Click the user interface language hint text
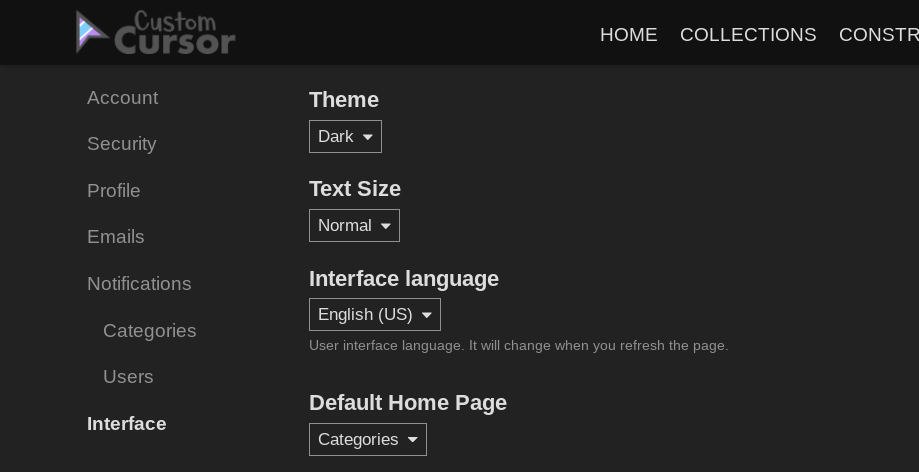The image size is (919, 472). click(518, 346)
